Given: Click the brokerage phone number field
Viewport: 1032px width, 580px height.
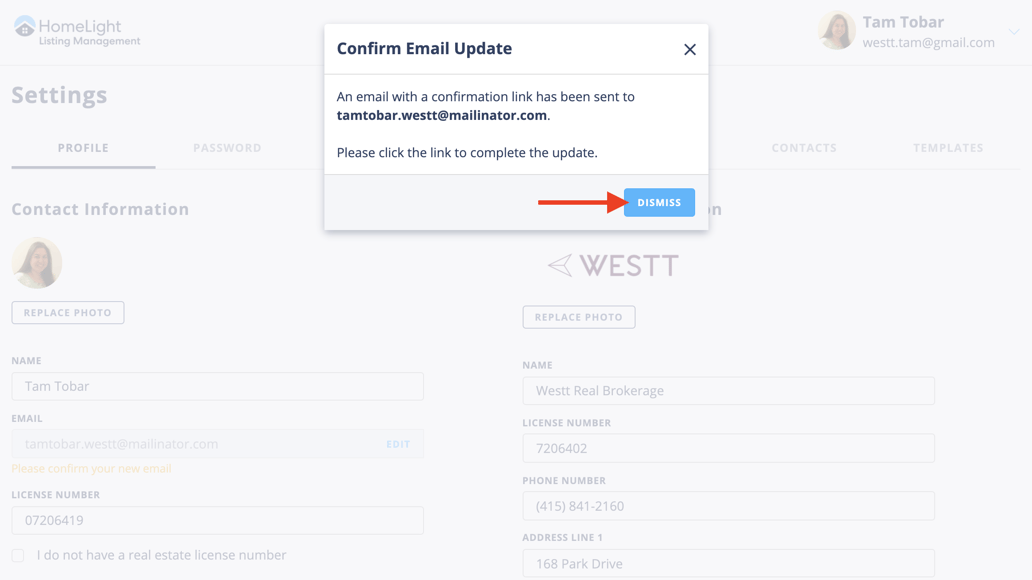Looking at the screenshot, I should pyautogui.click(x=728, y=506).
